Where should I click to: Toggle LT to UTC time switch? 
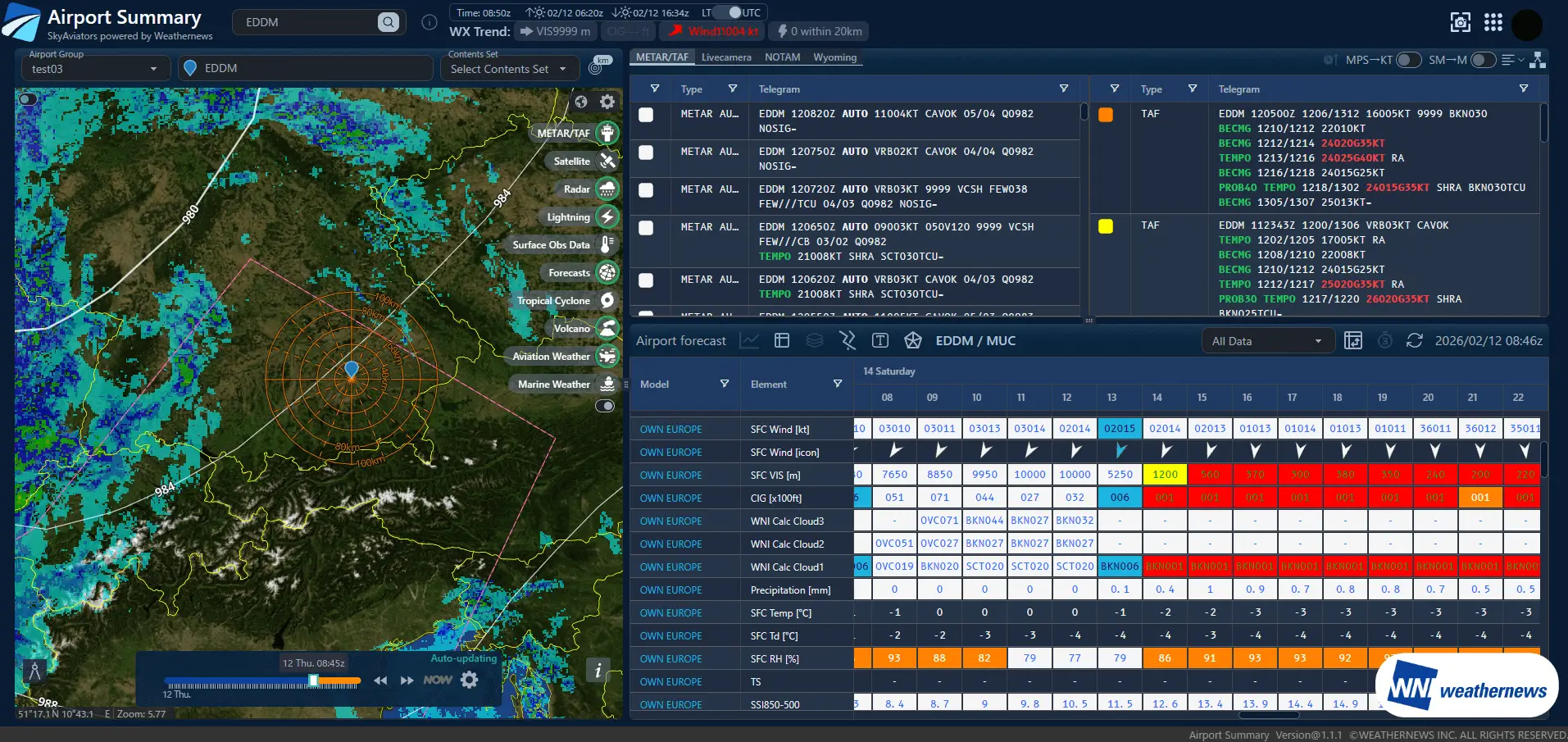(x=727, y=12)
